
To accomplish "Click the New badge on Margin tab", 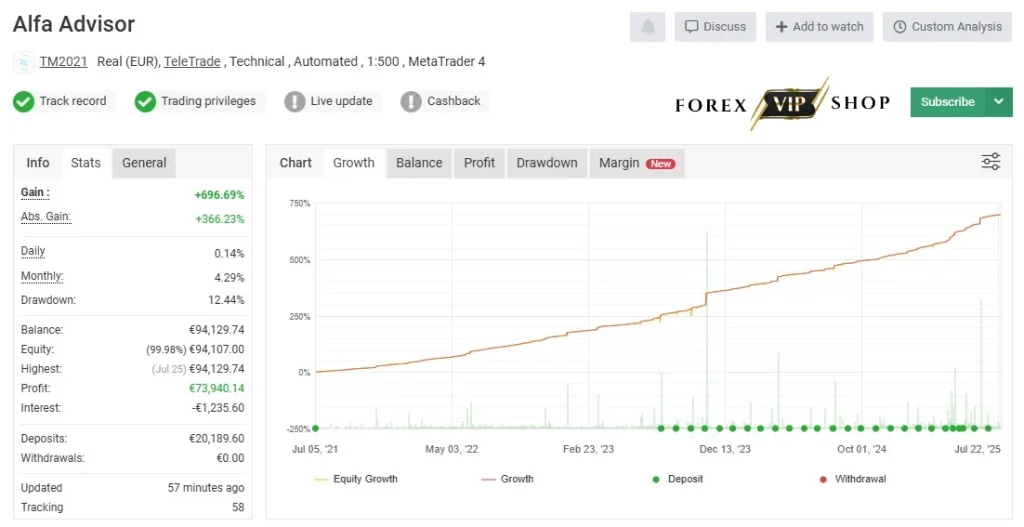I will coord(660,164).
